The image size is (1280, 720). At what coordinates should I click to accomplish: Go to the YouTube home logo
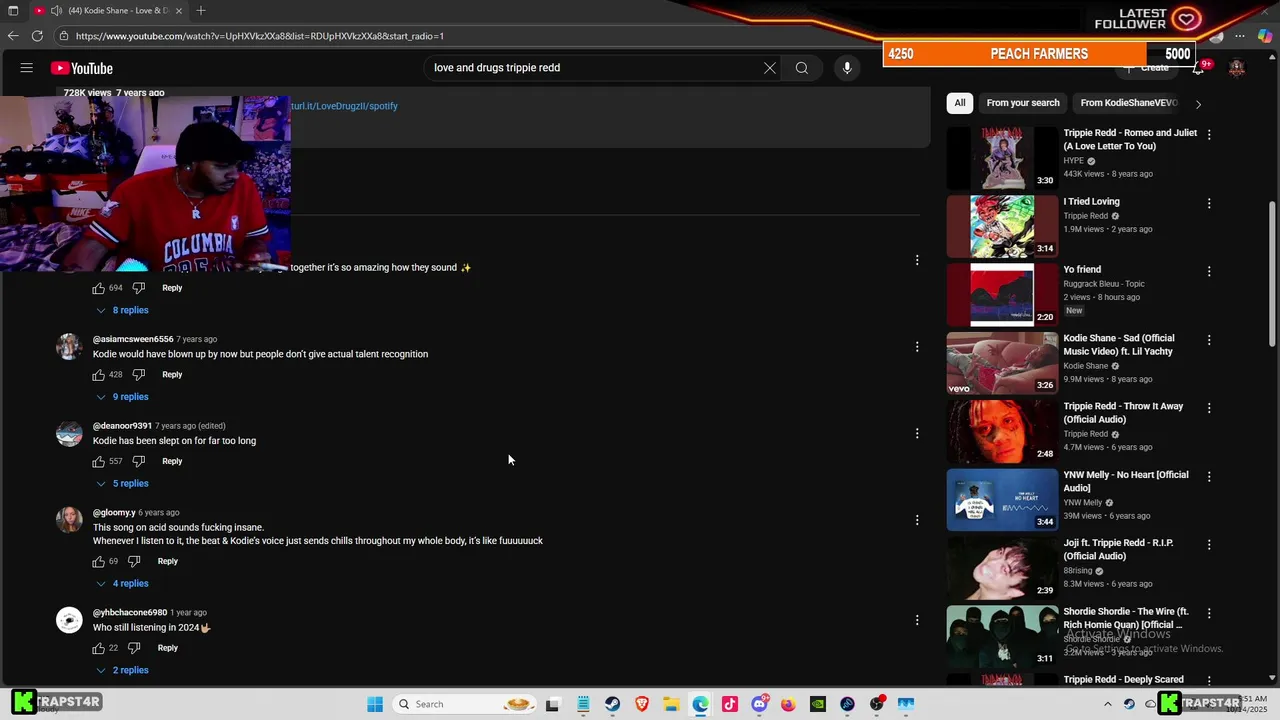(81, 68)
